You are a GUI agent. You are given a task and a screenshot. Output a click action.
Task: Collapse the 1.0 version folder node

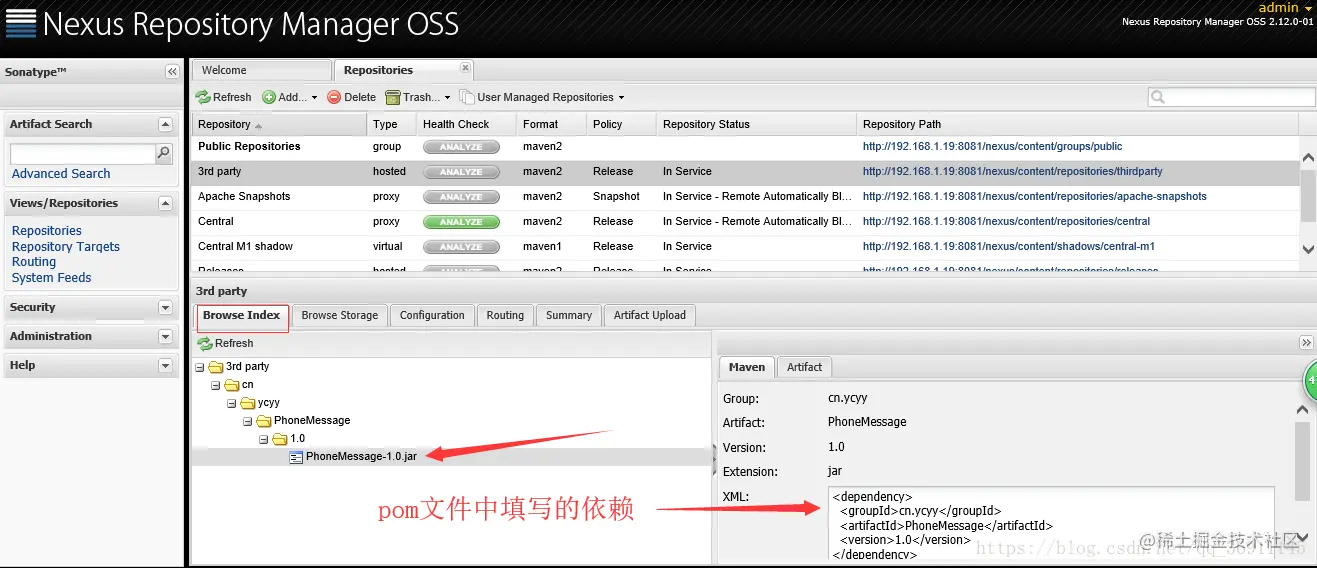click(264, 439)
